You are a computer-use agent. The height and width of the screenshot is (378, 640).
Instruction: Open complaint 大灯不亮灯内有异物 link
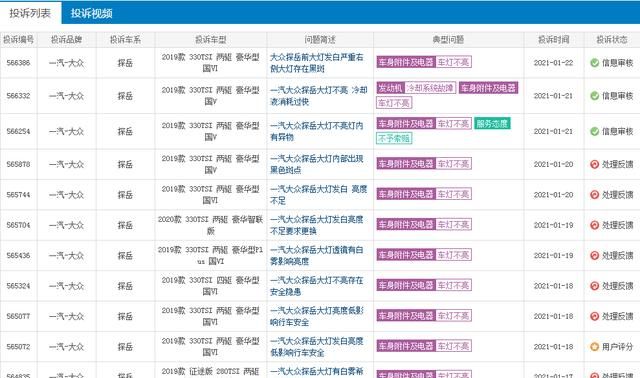(317, 131)
